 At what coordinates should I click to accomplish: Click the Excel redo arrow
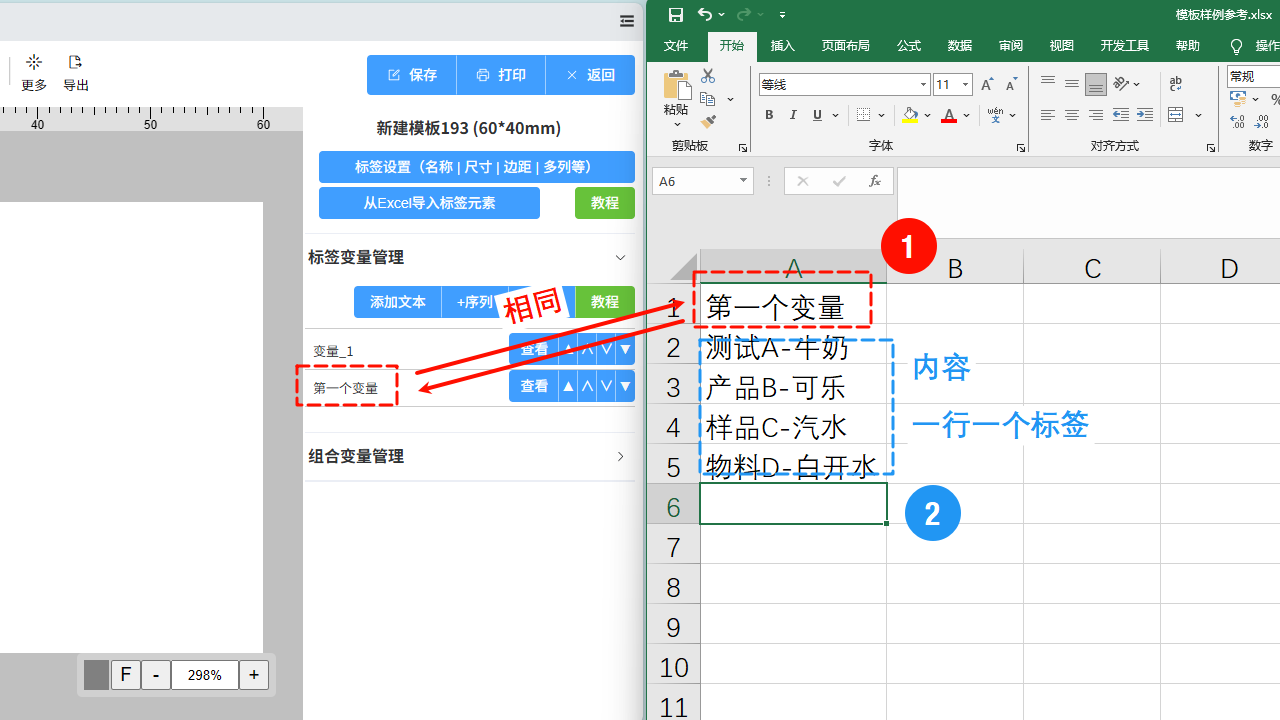tap(744, 14)
